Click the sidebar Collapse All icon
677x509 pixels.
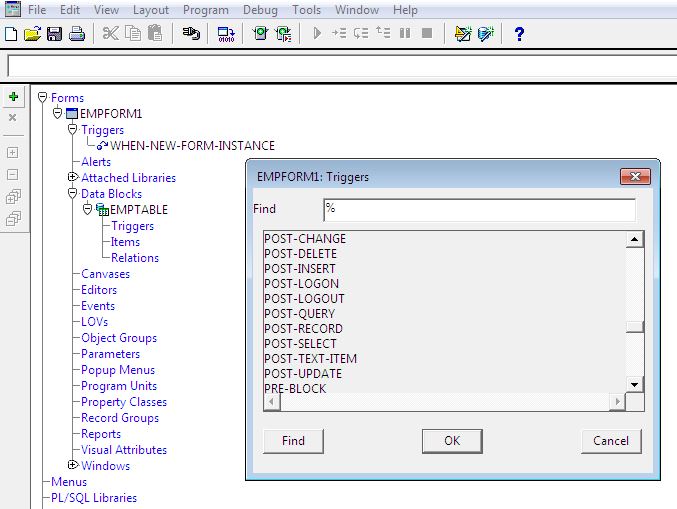point(13,218)
